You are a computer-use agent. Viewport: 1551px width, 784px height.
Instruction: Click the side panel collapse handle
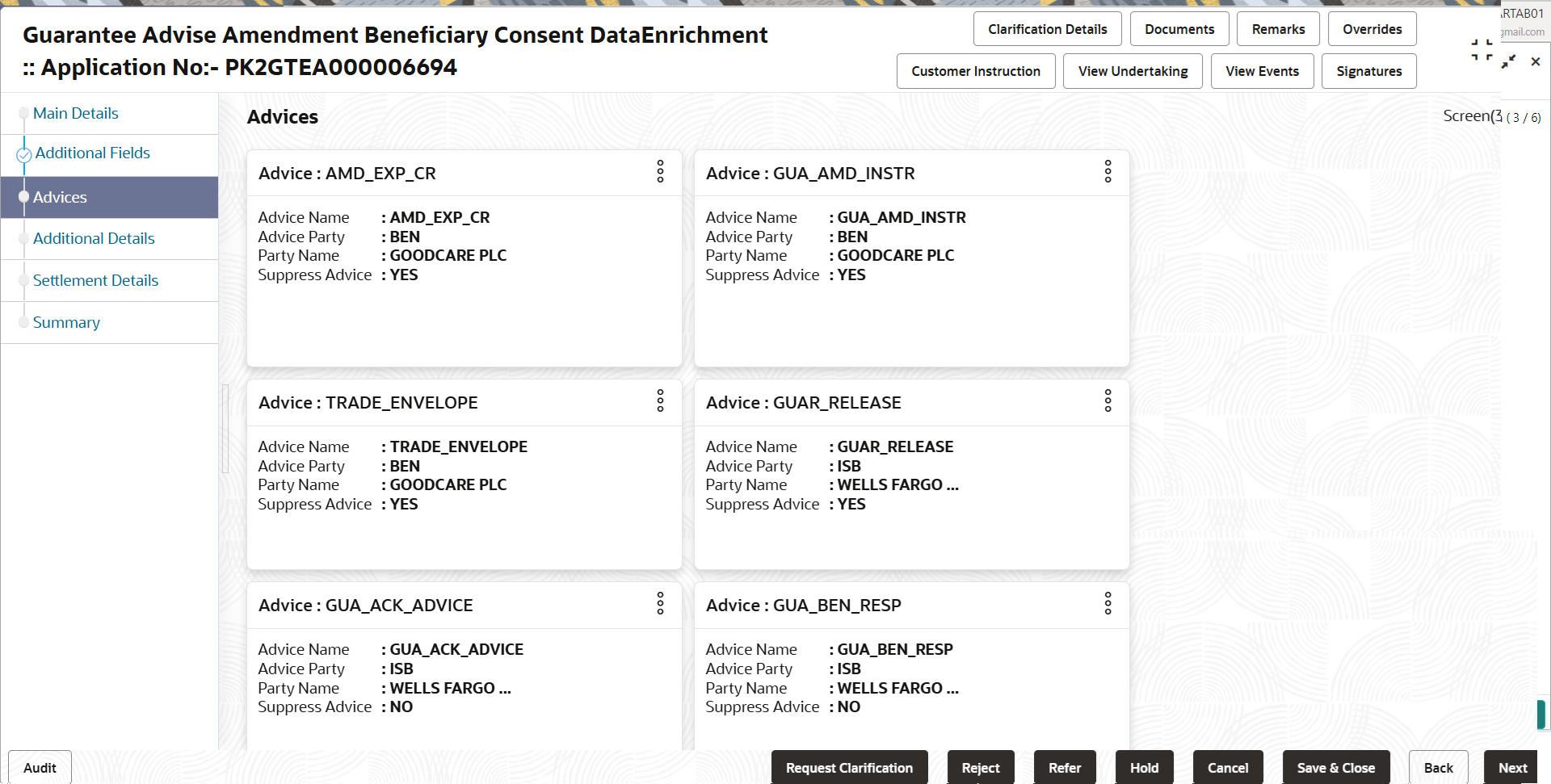pyautogui.click(x=225, y=428)
